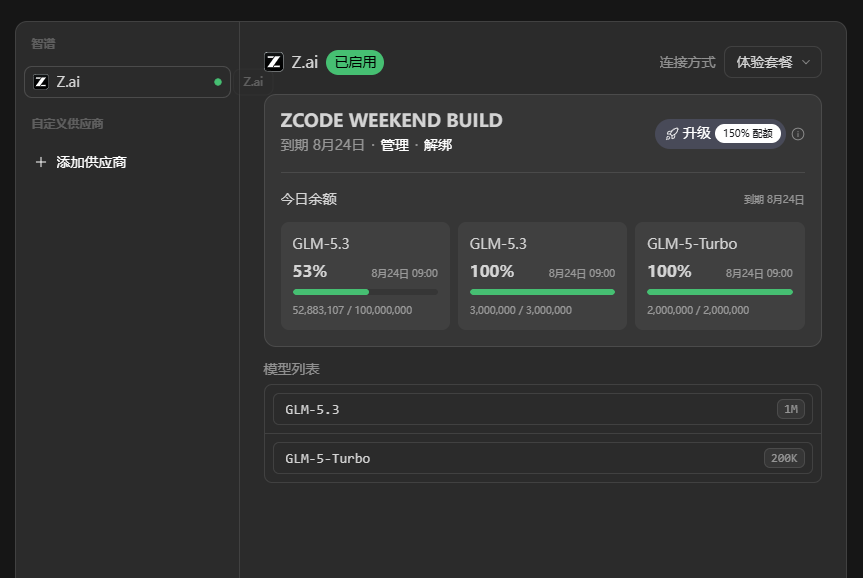Click the GLM-5.3 53% progress bar
863x578 pixels.
point(365,292)
